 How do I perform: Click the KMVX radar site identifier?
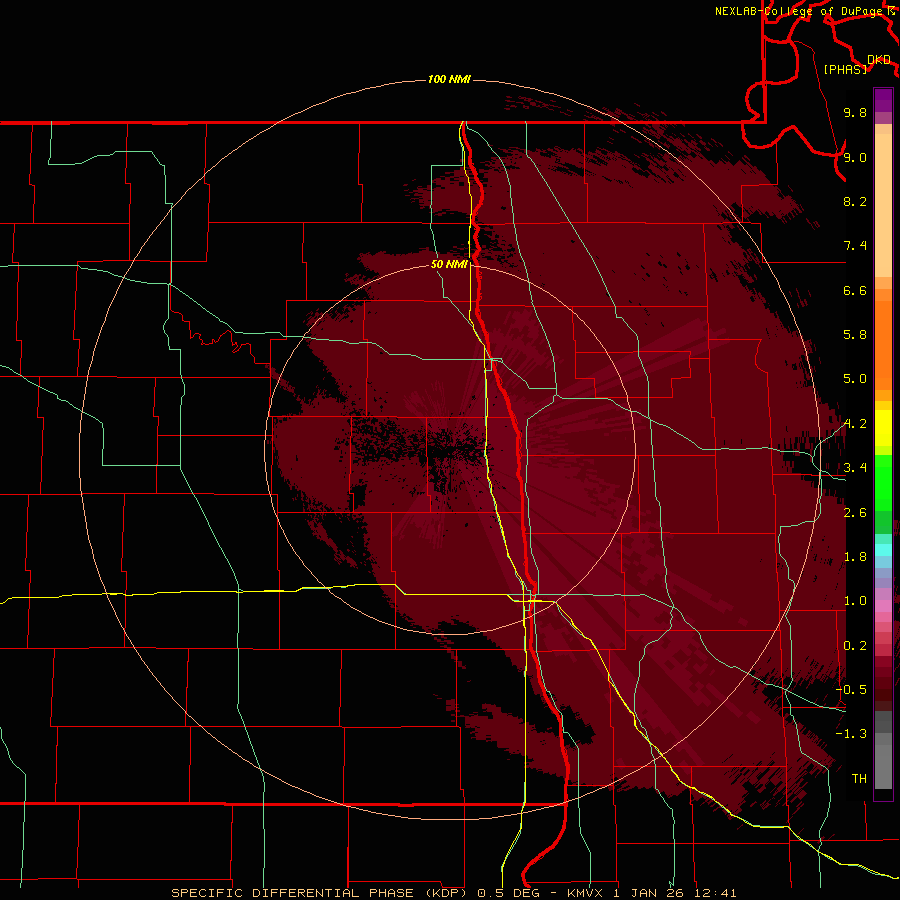[x=587, y=893]
